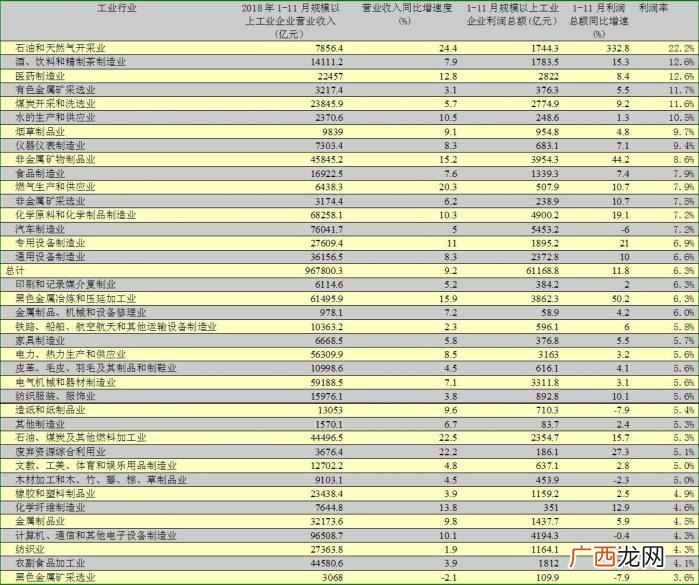Click the 金属制品、机械和设备修理业 row name
This screenshot has height=585, width=699.
81,313
